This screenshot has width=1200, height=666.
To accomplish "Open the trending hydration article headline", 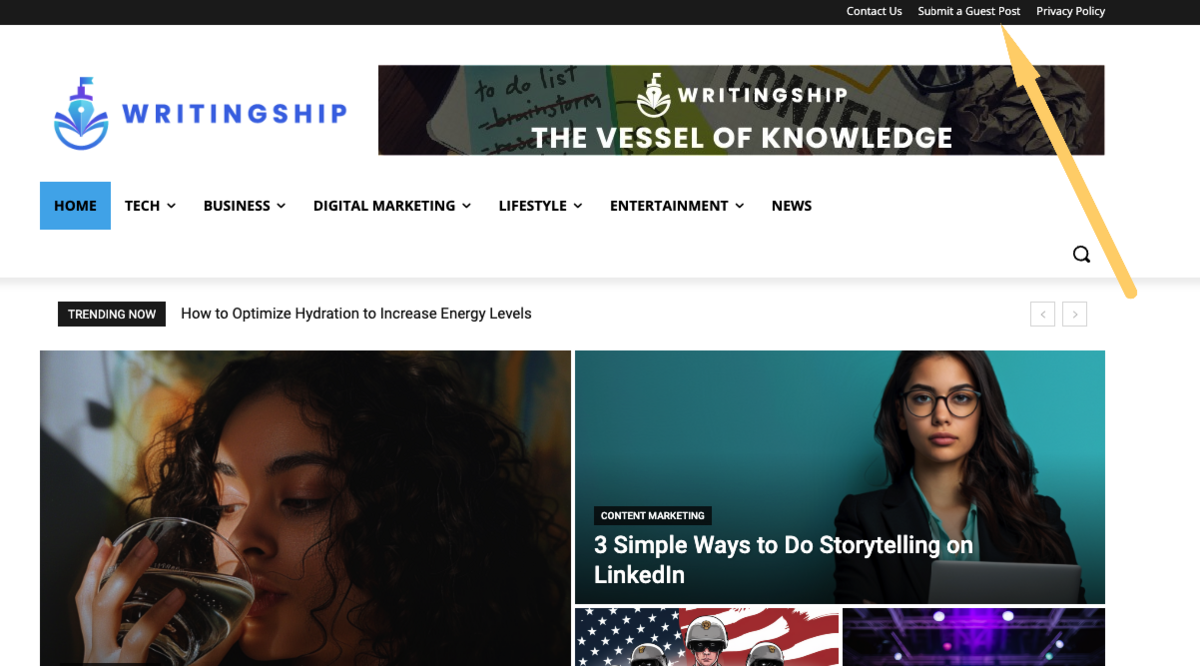I will (x=356, y=314).
